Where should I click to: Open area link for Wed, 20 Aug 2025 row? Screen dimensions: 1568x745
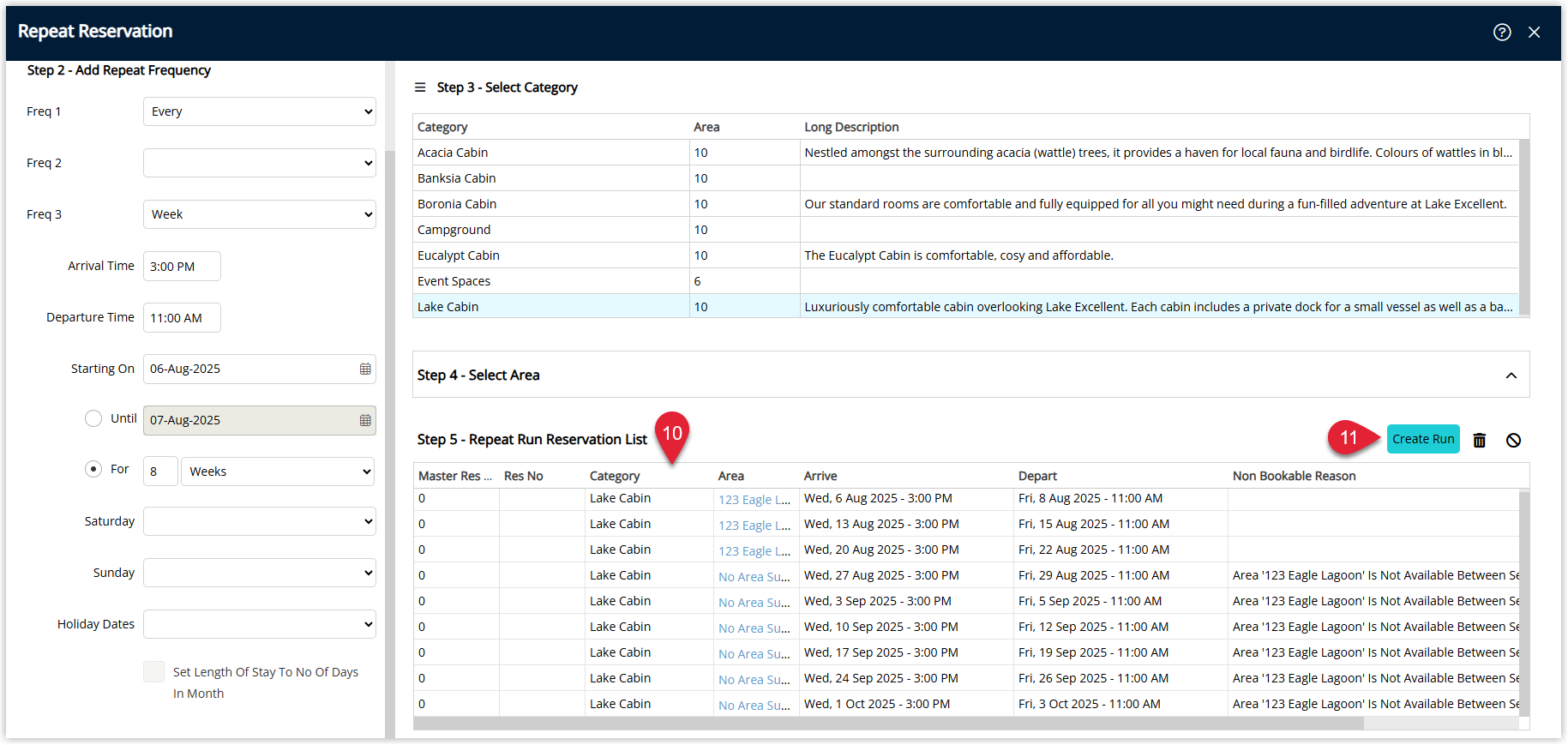click(x=754, y=550)
